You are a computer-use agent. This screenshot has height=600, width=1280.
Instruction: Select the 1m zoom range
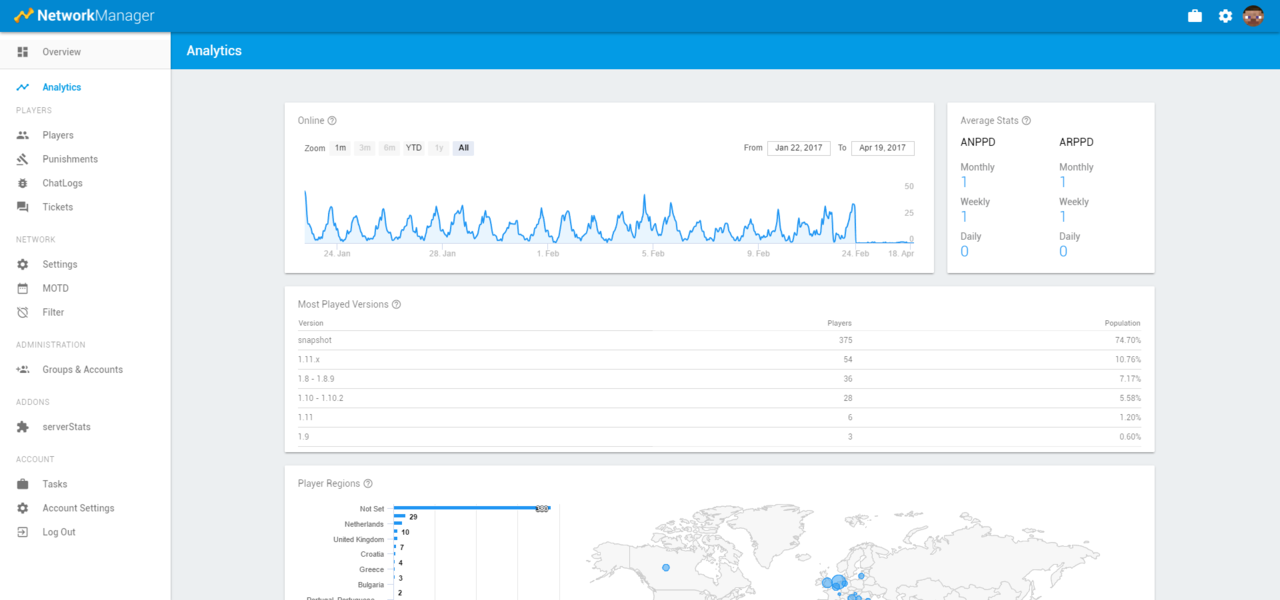340,148
